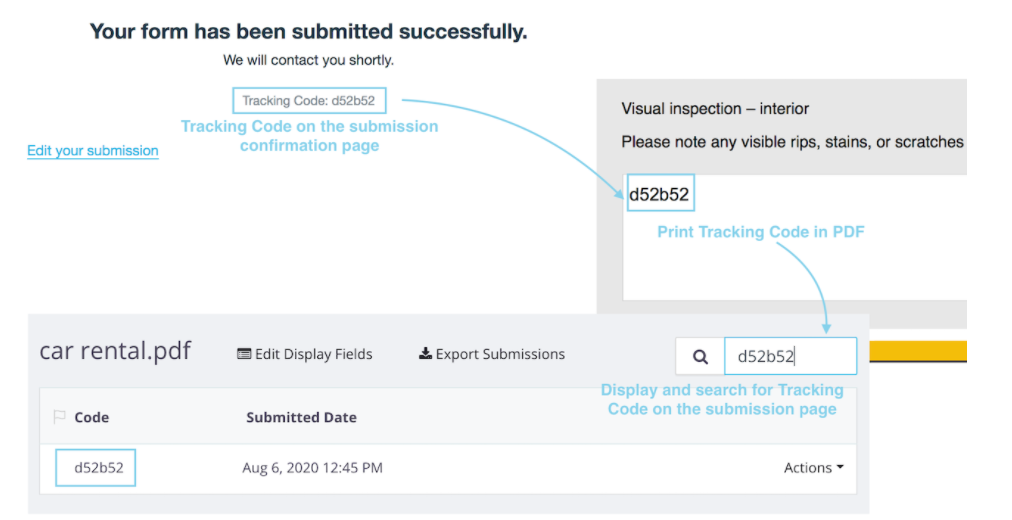The image size is (1012, 520).
Task: Click the Tracking Code: d52b52 confirmation box
Action: click(x=309, y=100)
